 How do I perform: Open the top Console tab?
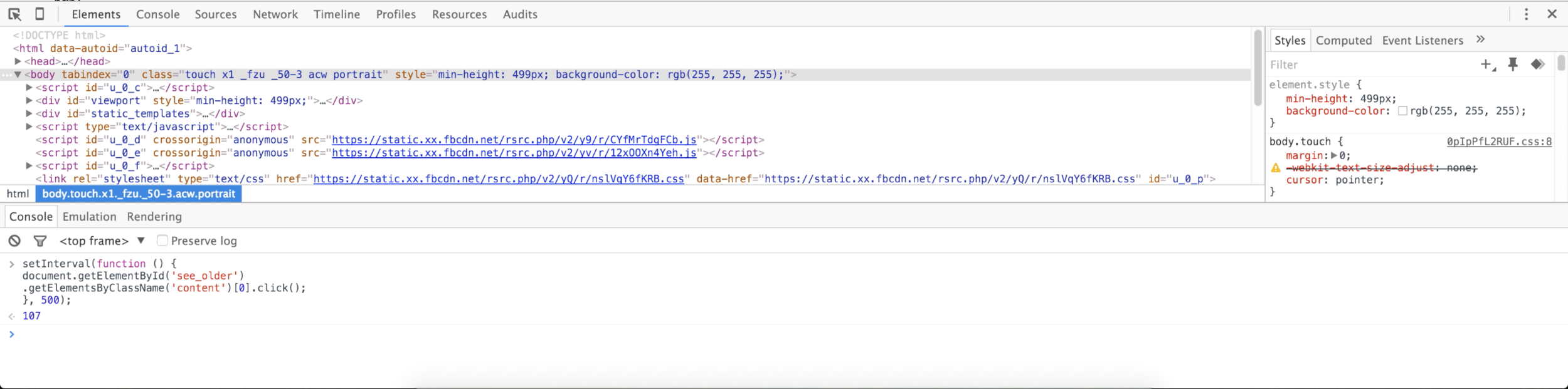158,14
